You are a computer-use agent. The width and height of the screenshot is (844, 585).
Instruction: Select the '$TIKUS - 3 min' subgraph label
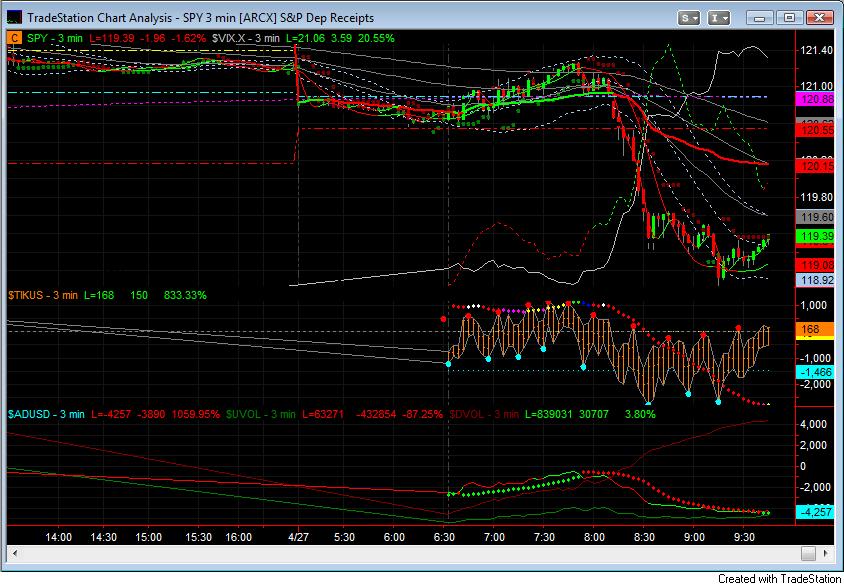(43, 295)
